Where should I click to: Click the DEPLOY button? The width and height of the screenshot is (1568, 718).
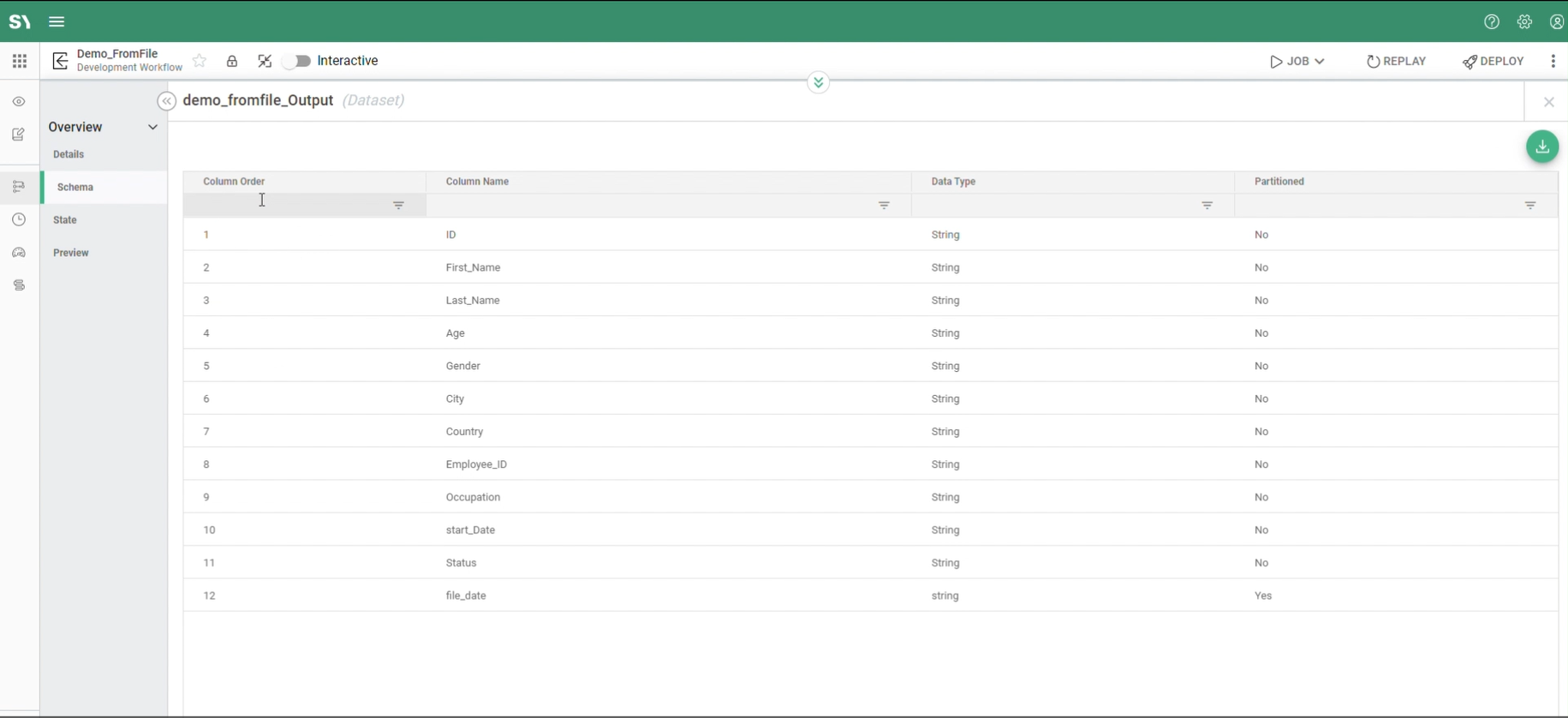(1493, 62)
